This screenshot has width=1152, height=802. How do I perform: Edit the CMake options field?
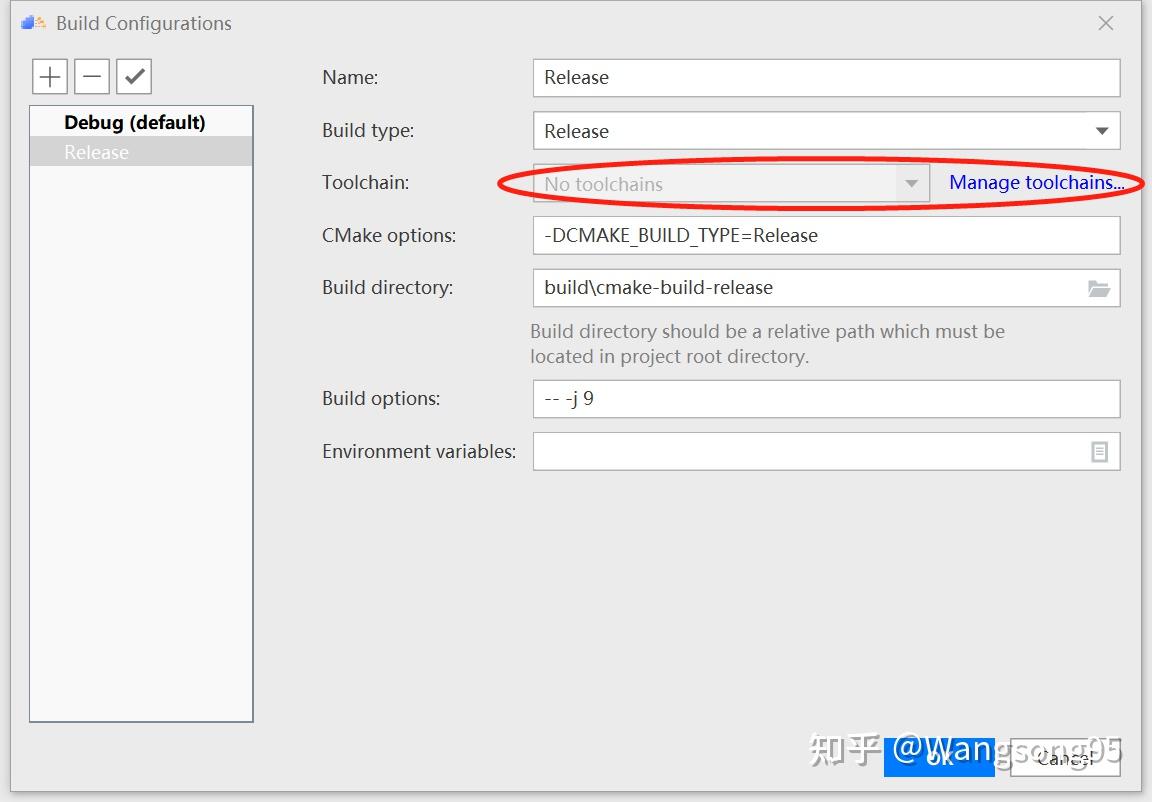point(827,235)
